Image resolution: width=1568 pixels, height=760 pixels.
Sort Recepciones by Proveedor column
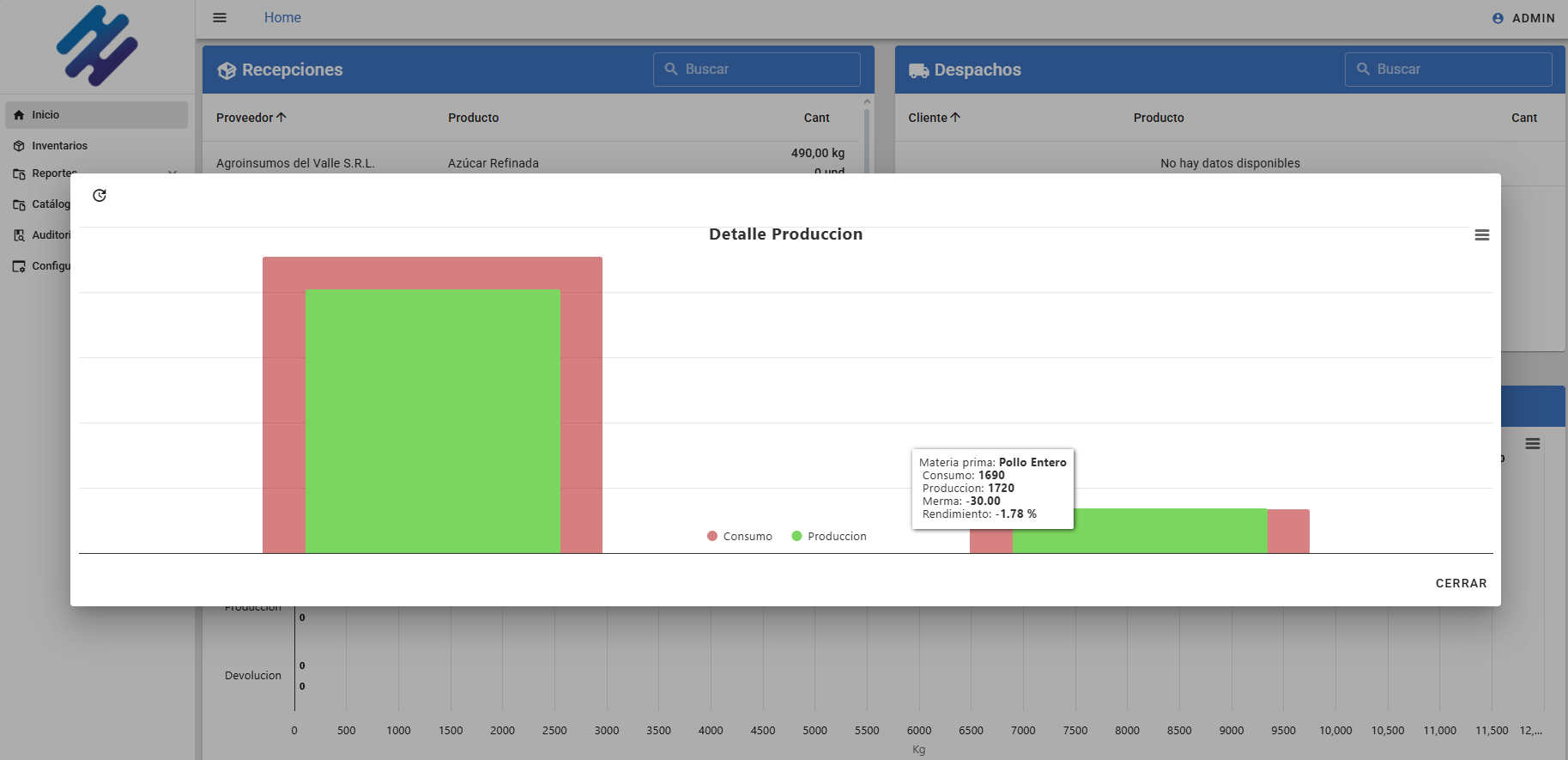[x=251, y=118]
